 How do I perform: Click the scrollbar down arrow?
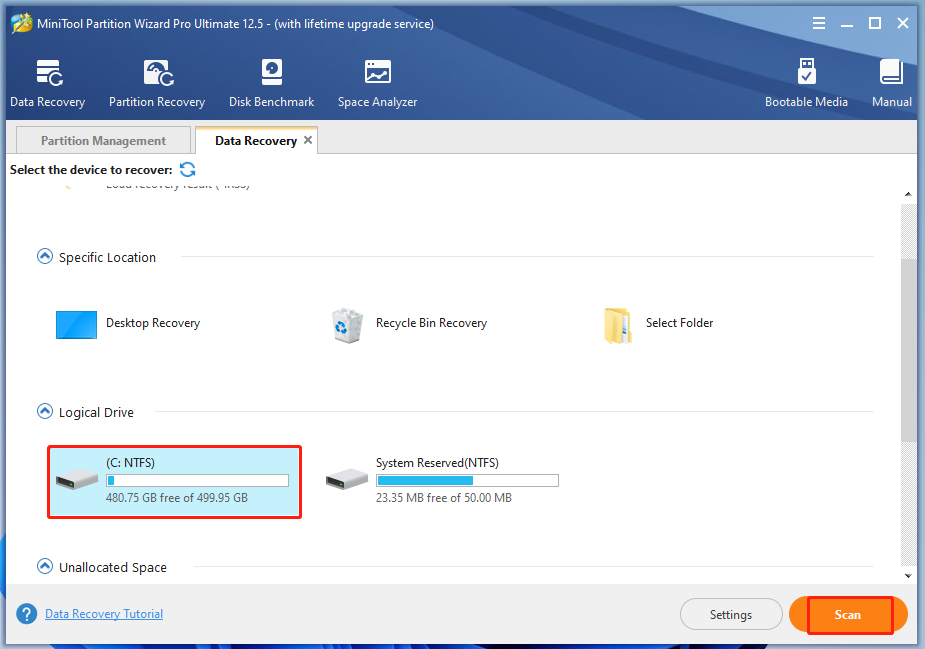click(908, 575)
